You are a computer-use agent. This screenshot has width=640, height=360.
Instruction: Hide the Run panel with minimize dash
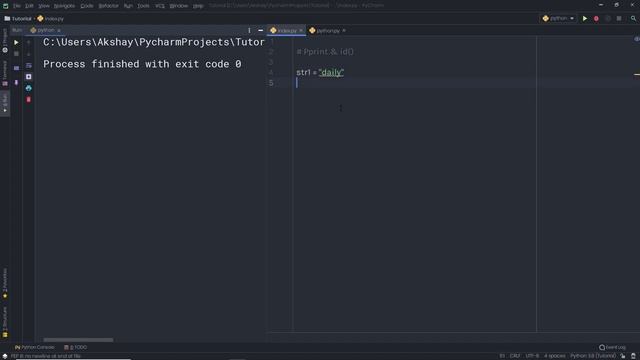260,30
